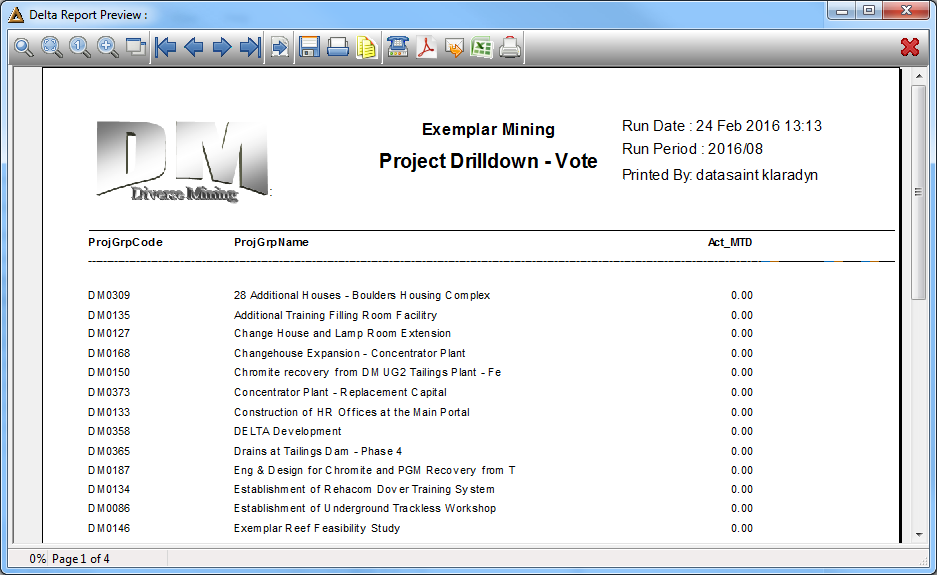Set zoom to 100% (1:1) icon

pos(79,47)
